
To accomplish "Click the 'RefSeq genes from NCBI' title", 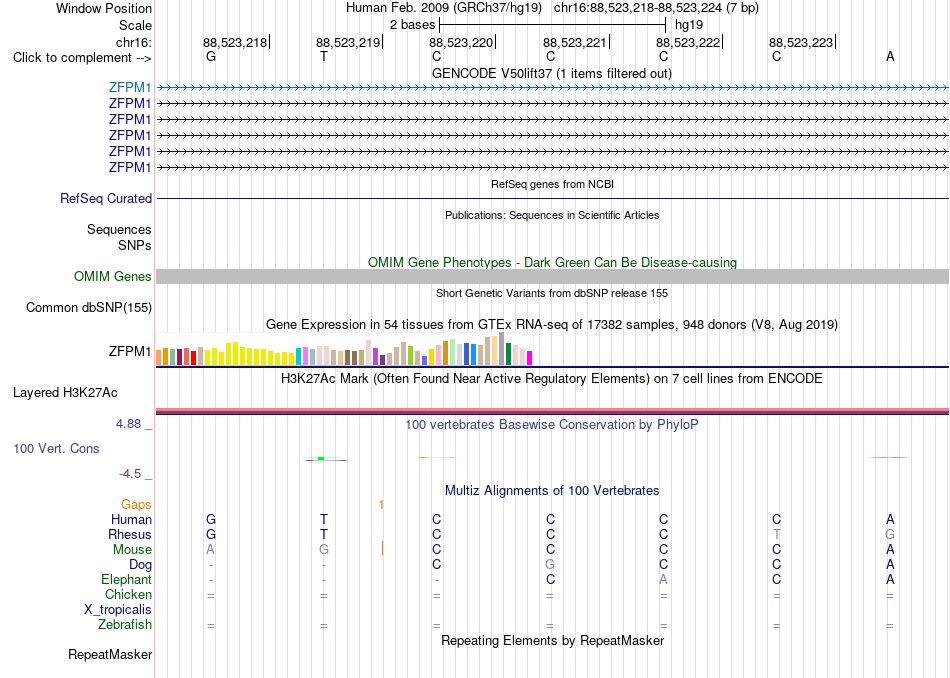I will 552,184.
